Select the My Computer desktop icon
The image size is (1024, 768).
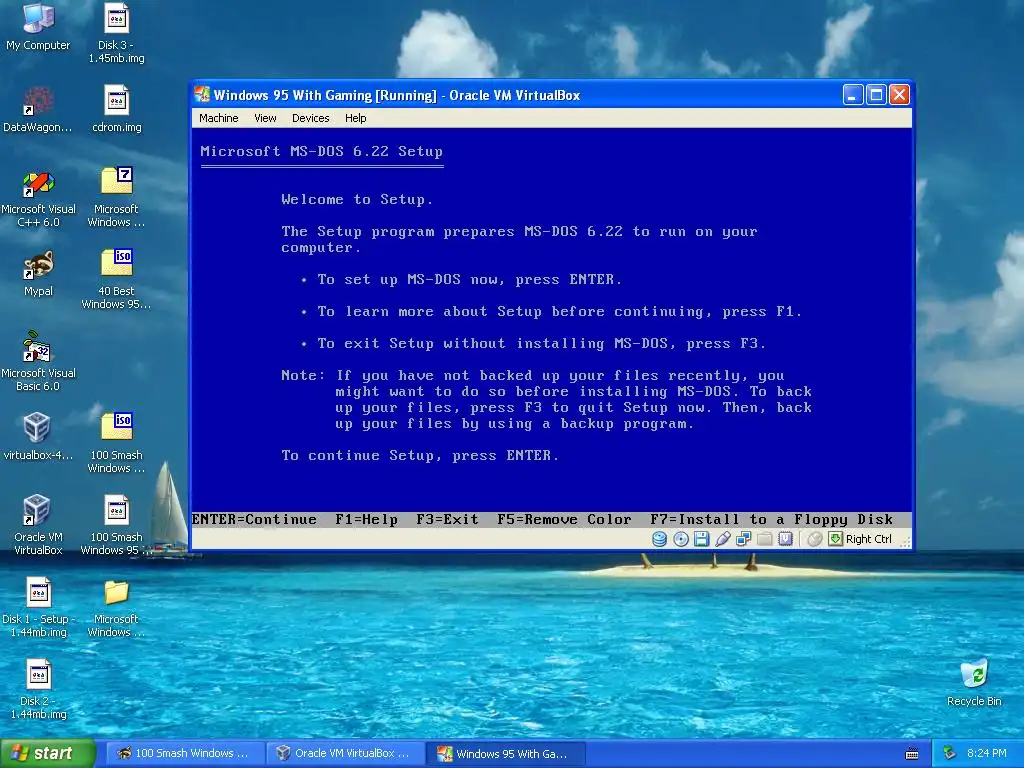coord(38,27)
